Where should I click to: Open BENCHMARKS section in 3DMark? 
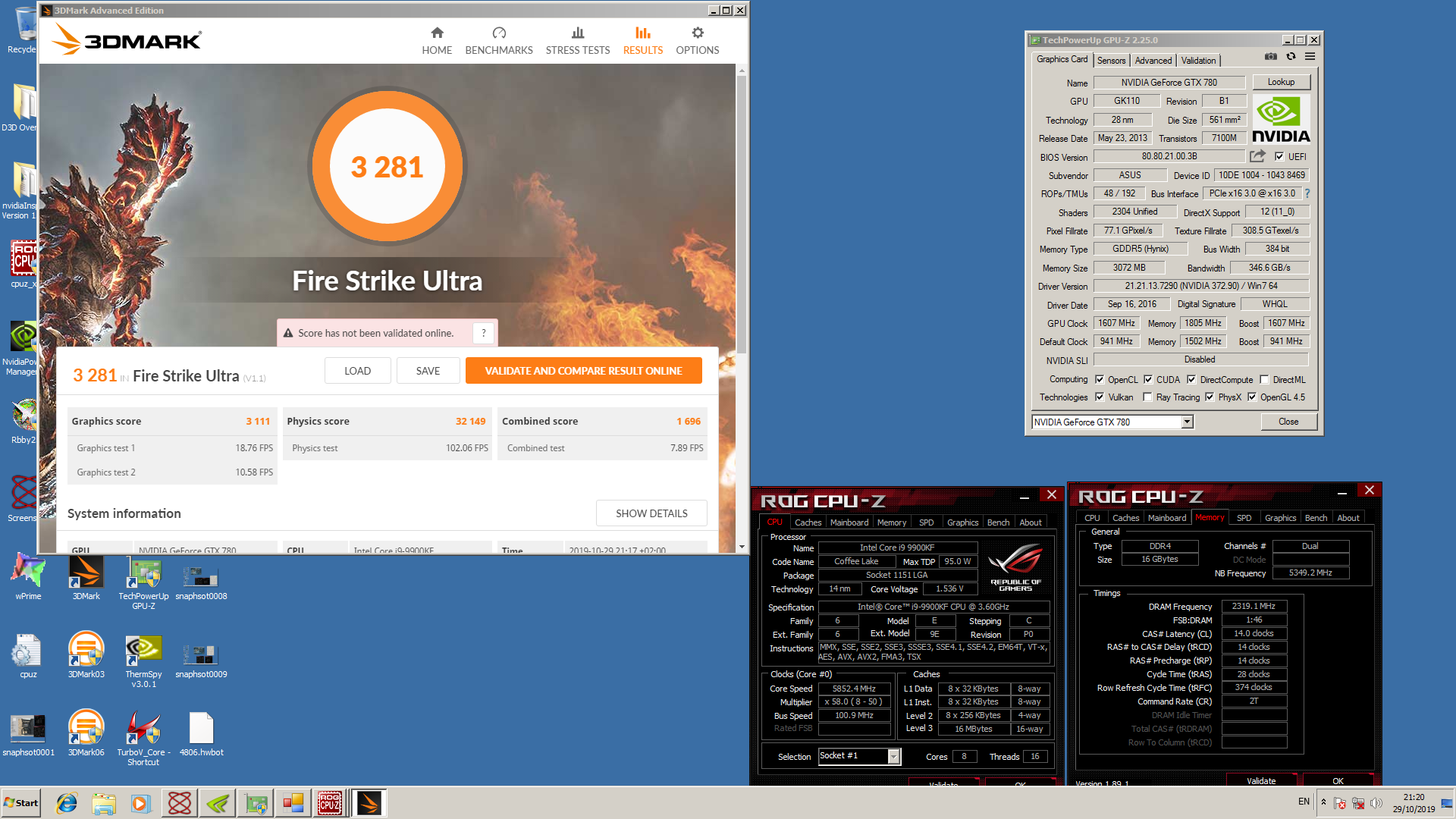499,41
